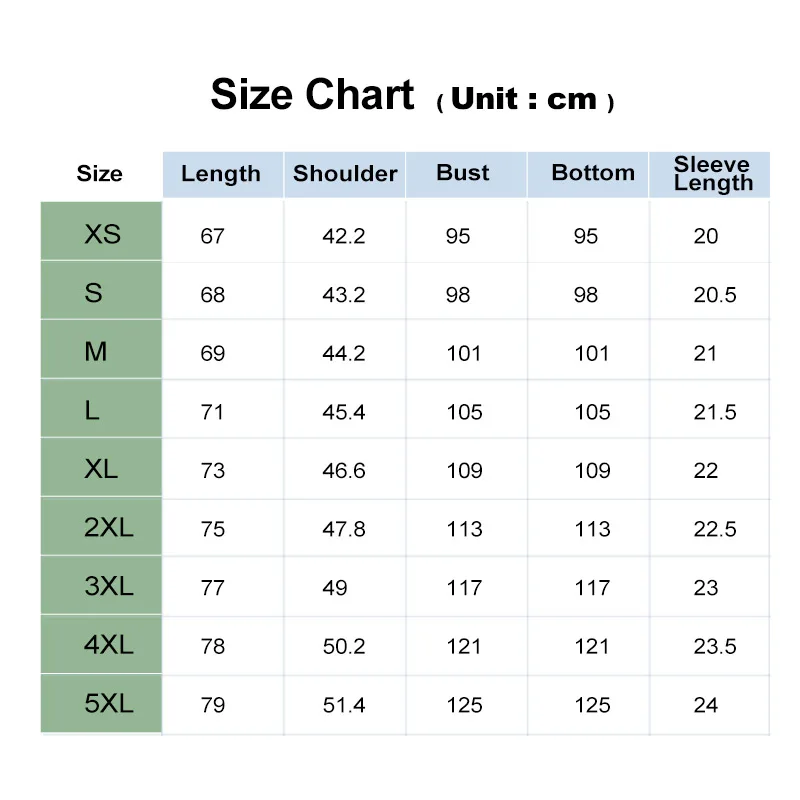Click the 2XL size row label
800x800 pixels.
108,528
